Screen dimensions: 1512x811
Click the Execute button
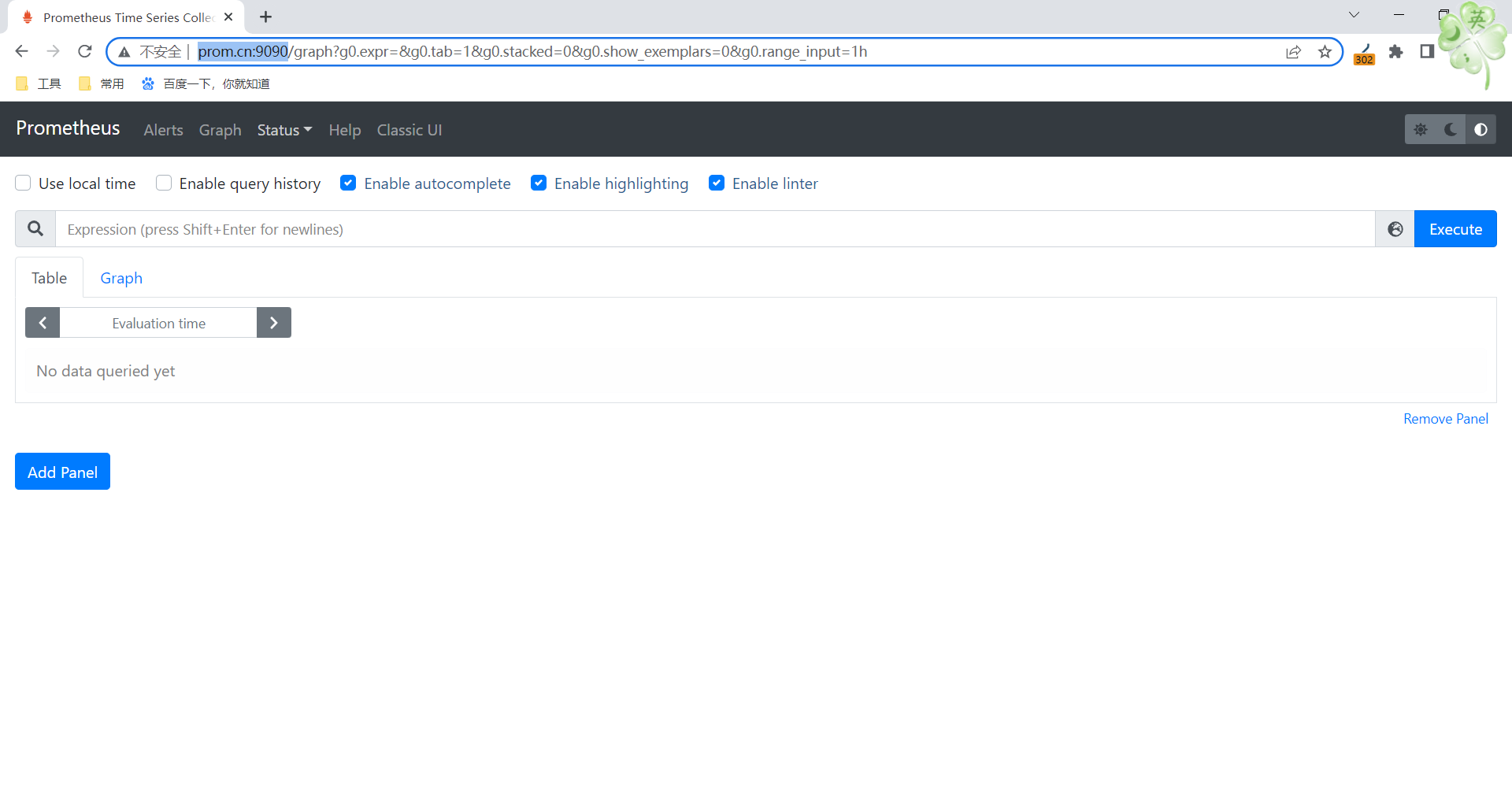coord(1455,228)
